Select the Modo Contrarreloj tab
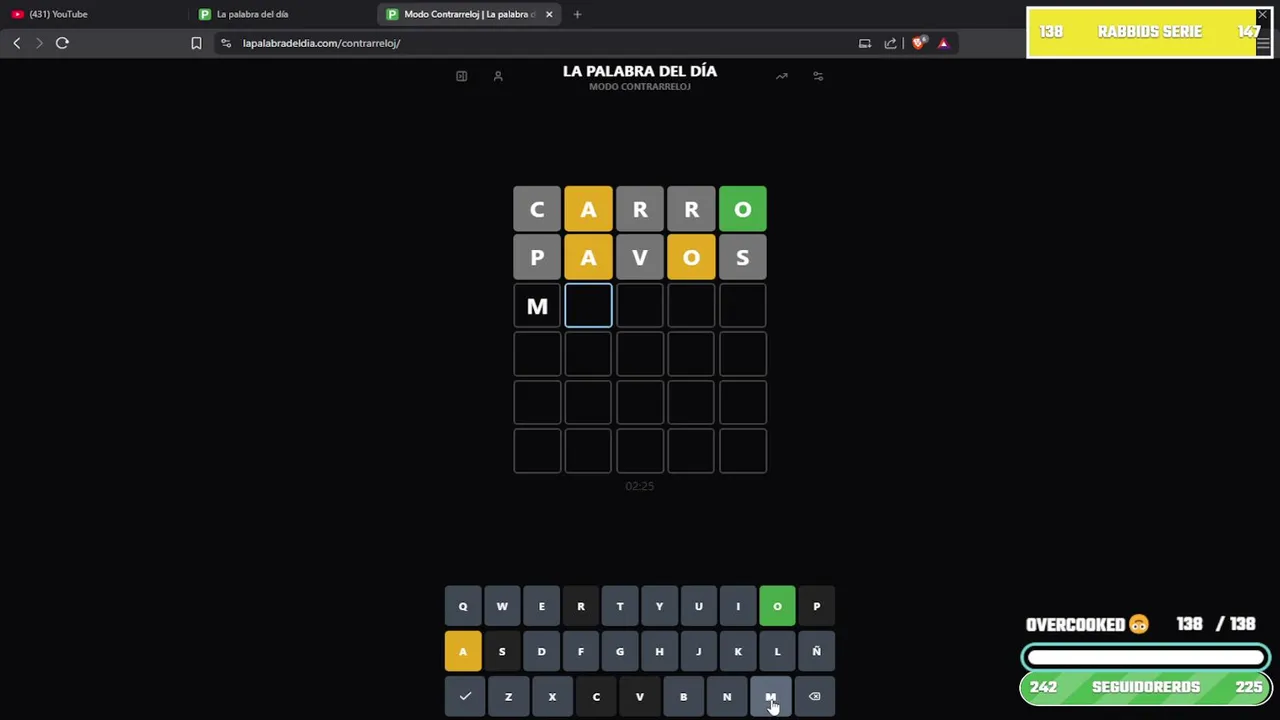The height and width of the screenshot is (720, 1280). click(x=470, y=14)
